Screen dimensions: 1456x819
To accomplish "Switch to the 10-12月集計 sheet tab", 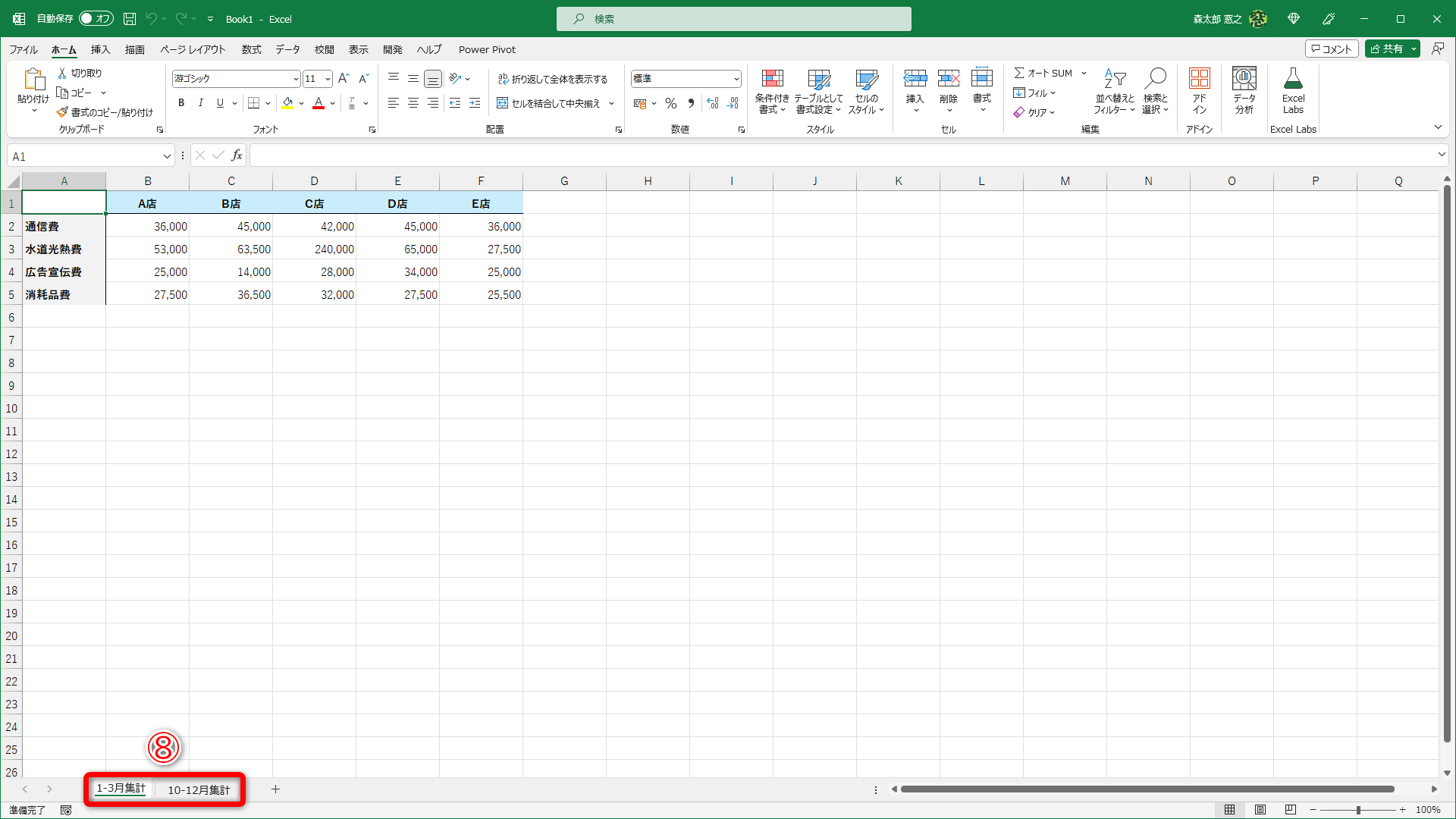I will click(x=198, y=789).
